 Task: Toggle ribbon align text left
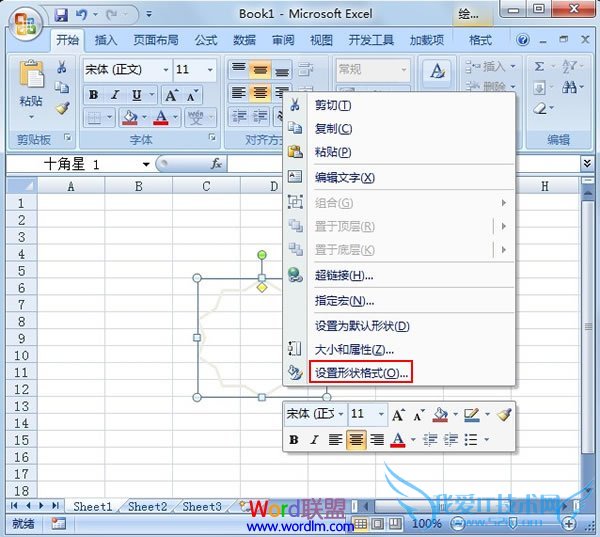coord(238,93)
